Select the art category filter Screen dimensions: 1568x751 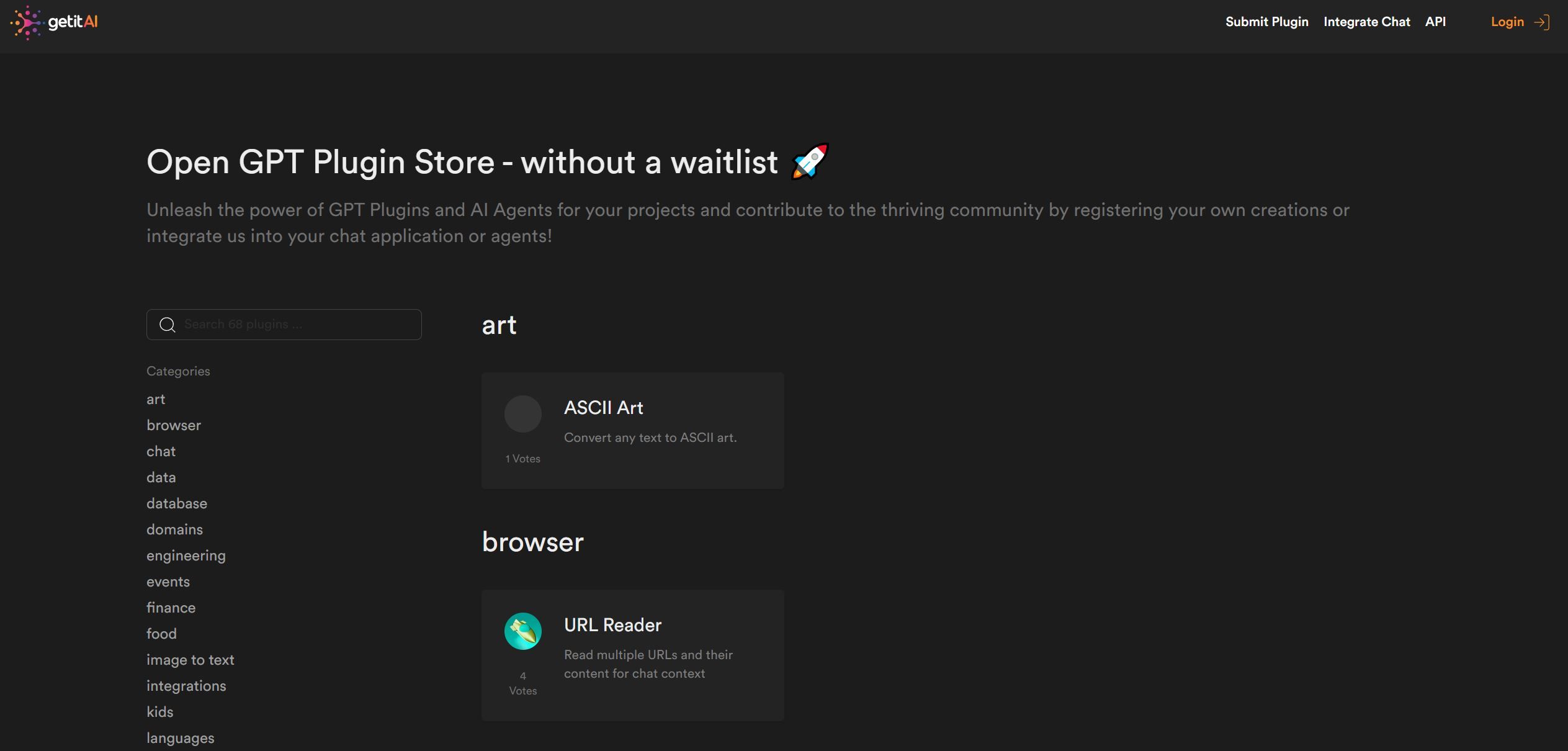pyautogui.click(x=155, y=399)
